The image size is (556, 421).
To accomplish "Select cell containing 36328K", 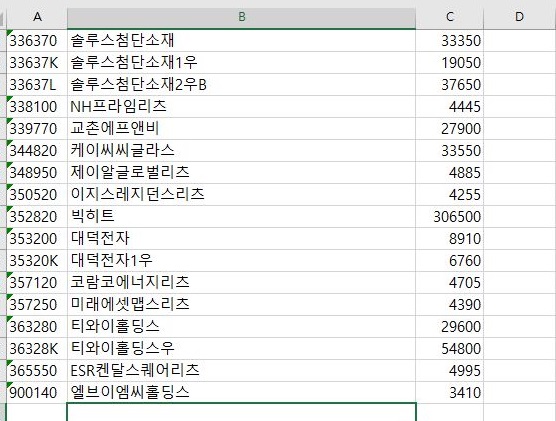I will point(37,349).
